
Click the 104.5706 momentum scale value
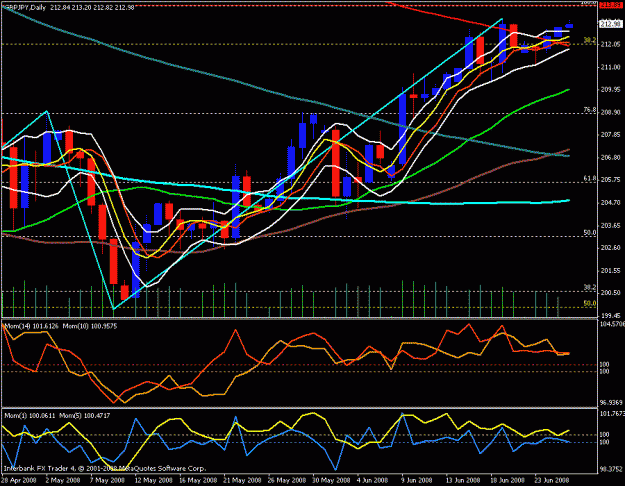tap(611, 324)
